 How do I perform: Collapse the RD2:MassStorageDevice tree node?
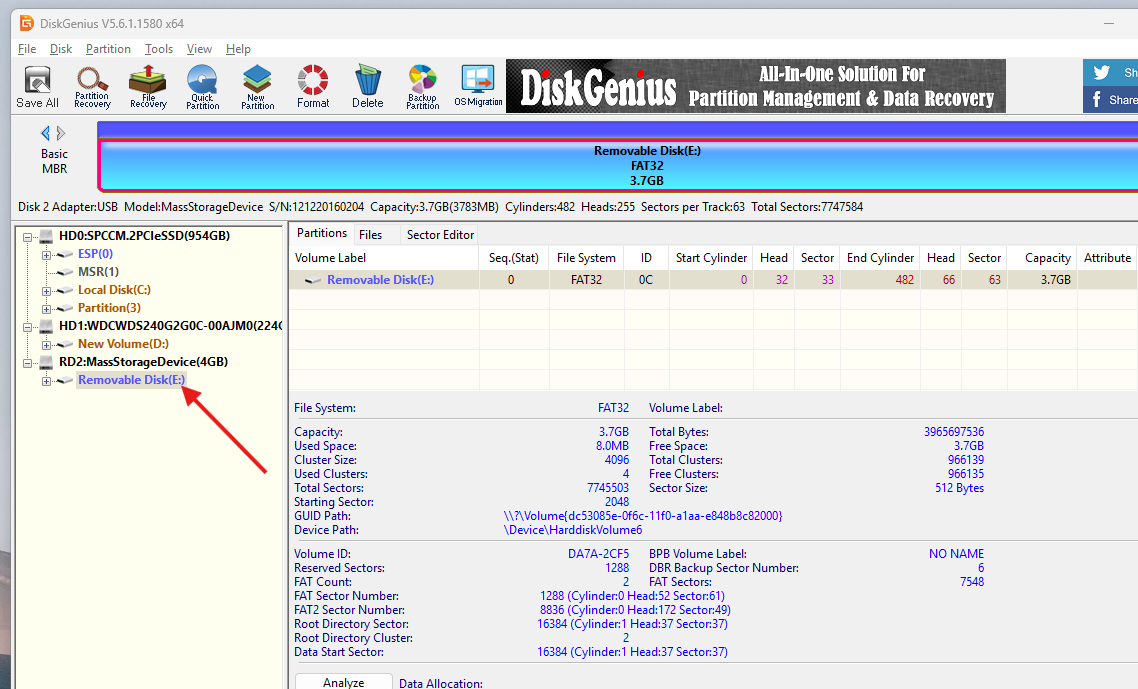28,362
